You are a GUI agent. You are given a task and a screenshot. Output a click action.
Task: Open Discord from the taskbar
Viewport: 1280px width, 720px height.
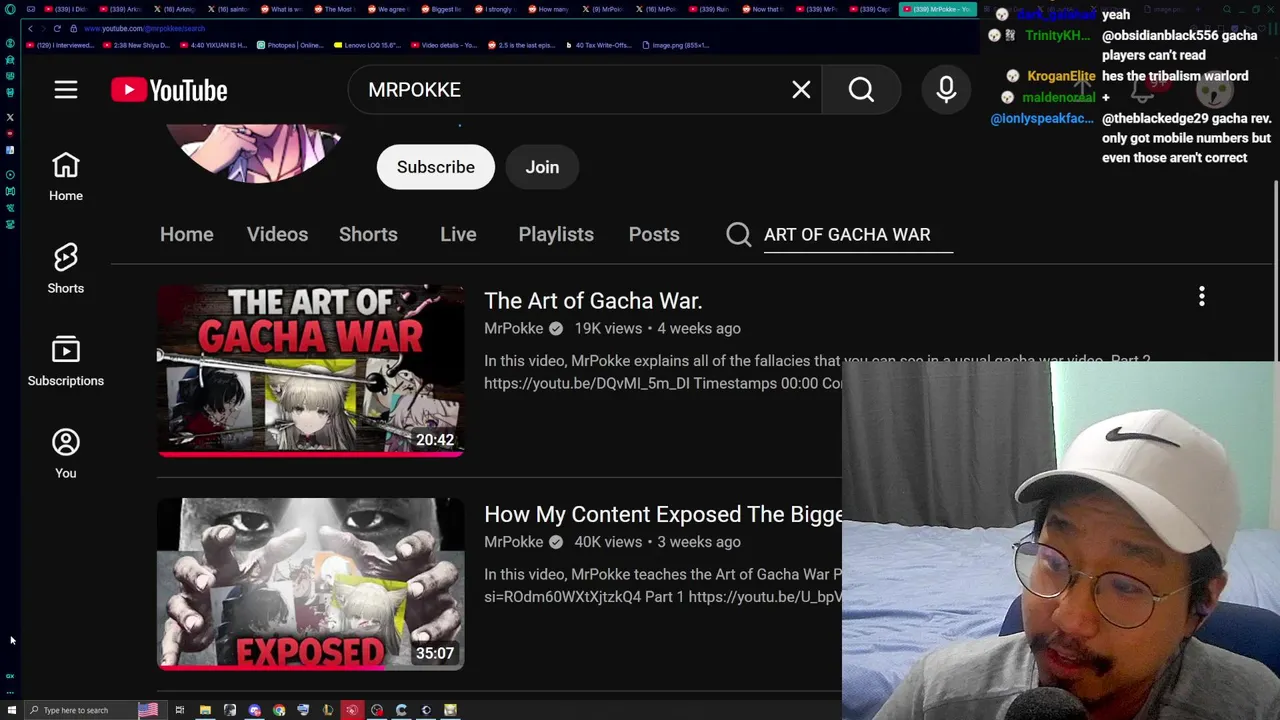[x=255, y=710]
